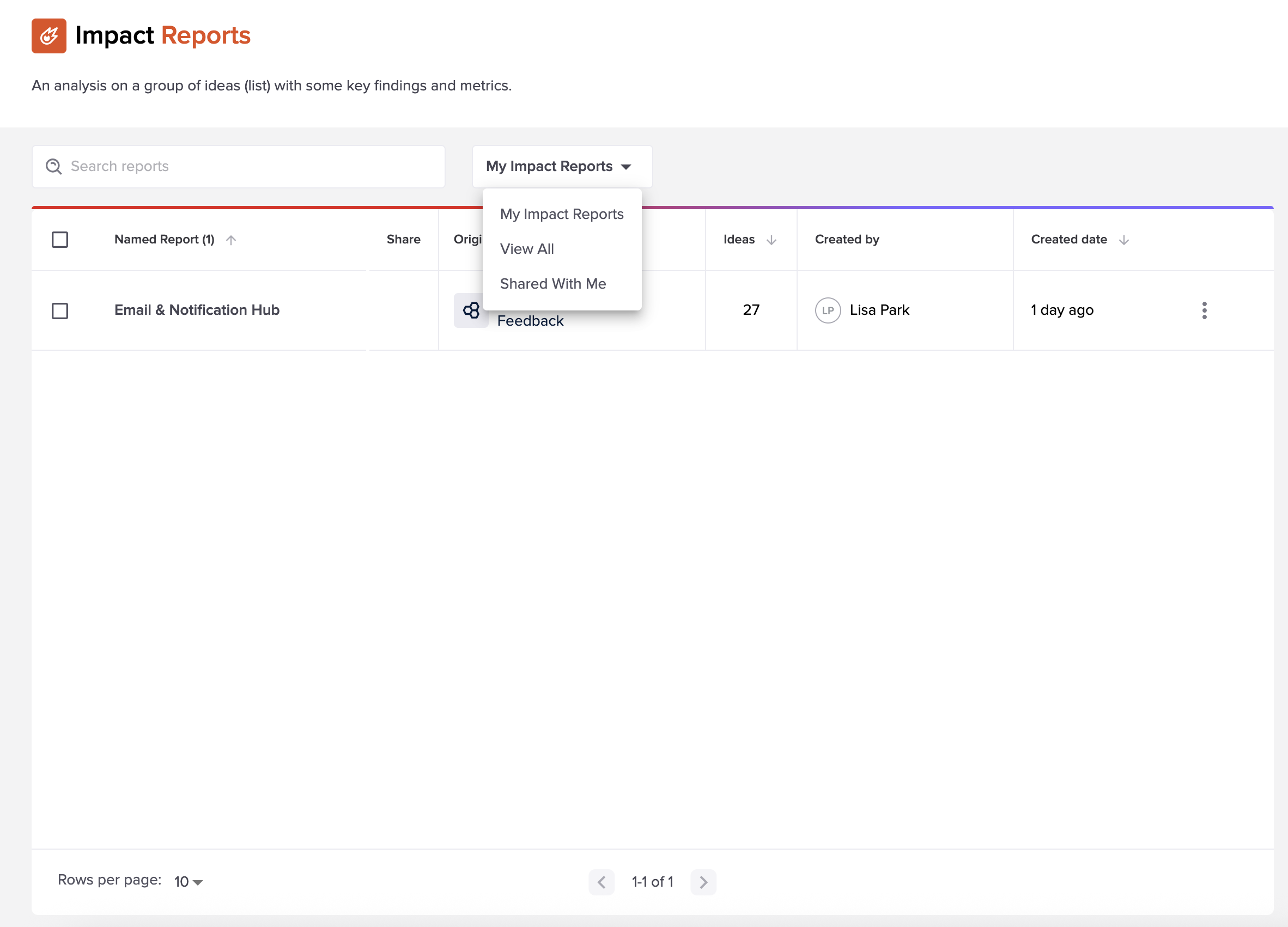This screenshot has width=1288, height=927.
Task: Click the Named Report sort arrow icon
Action: click(231, 240)
